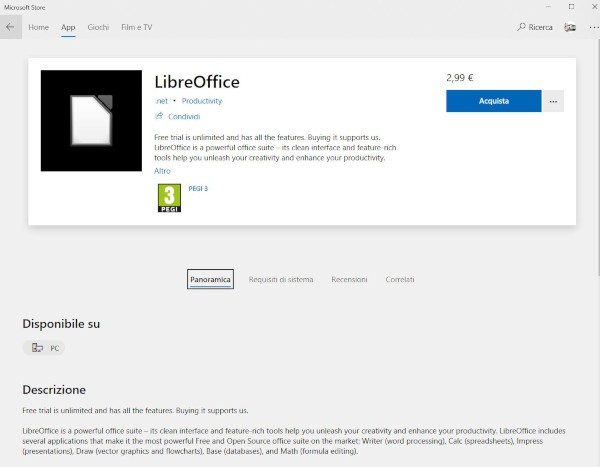Click the Descrizione heading
The height and width of the screenshot is (467, 600).
click(x=54, y=390)
